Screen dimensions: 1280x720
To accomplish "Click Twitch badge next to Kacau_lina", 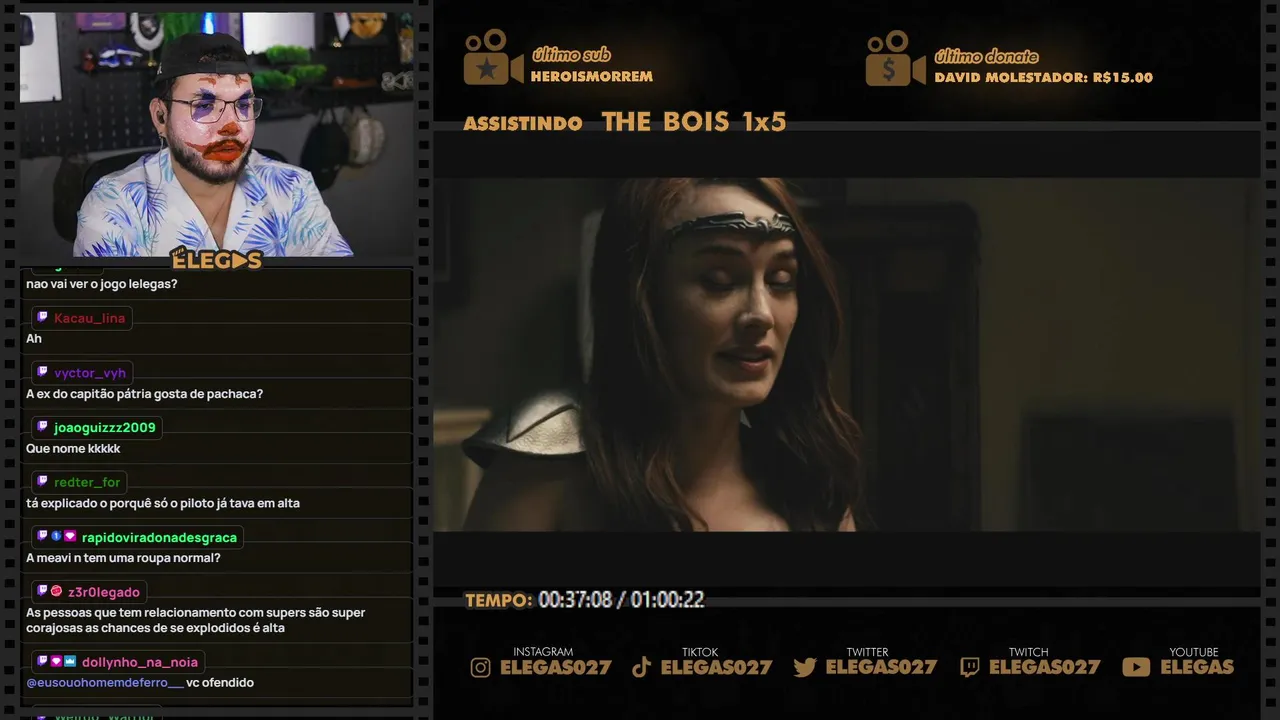I will pyautogui.click(x=42, y=317).
